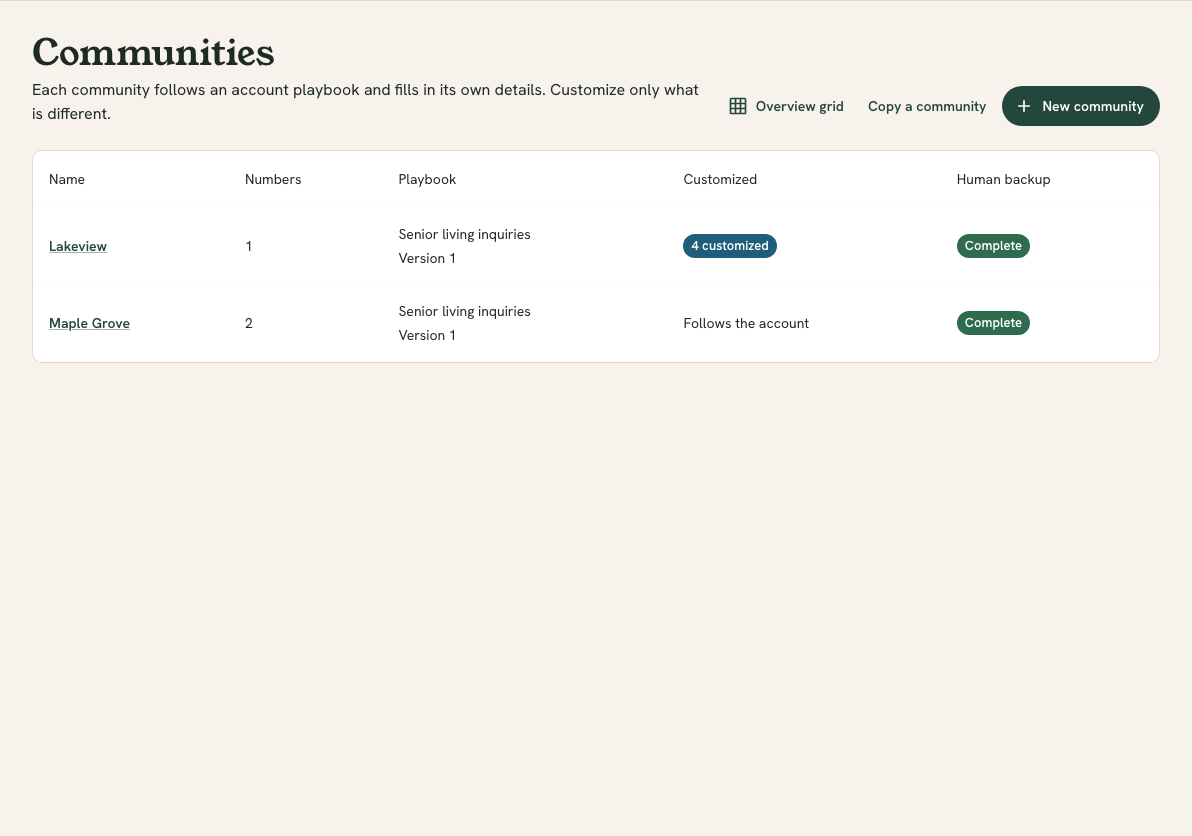Click Lakeview's Senior living inquiries playbook

[x=464, y=234]
